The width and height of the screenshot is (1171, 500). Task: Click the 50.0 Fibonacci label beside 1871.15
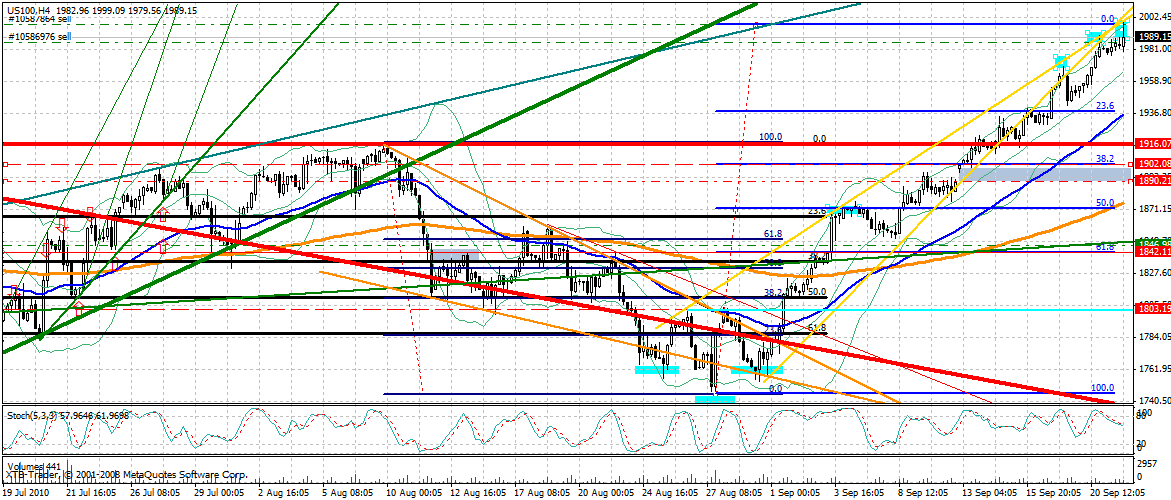click(1105, 203)
